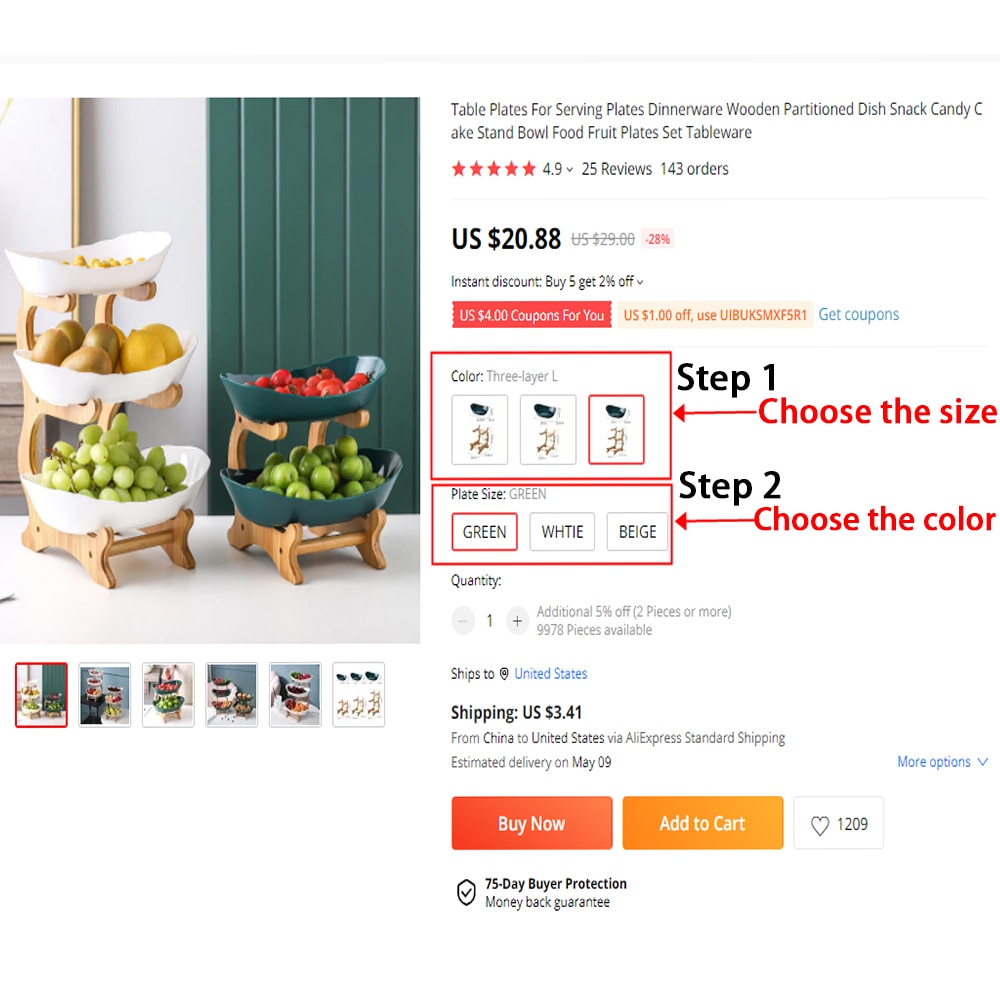Open the 25 Reviews section
This screenshot has width=1000, height=1000.
tap(617, 169)
